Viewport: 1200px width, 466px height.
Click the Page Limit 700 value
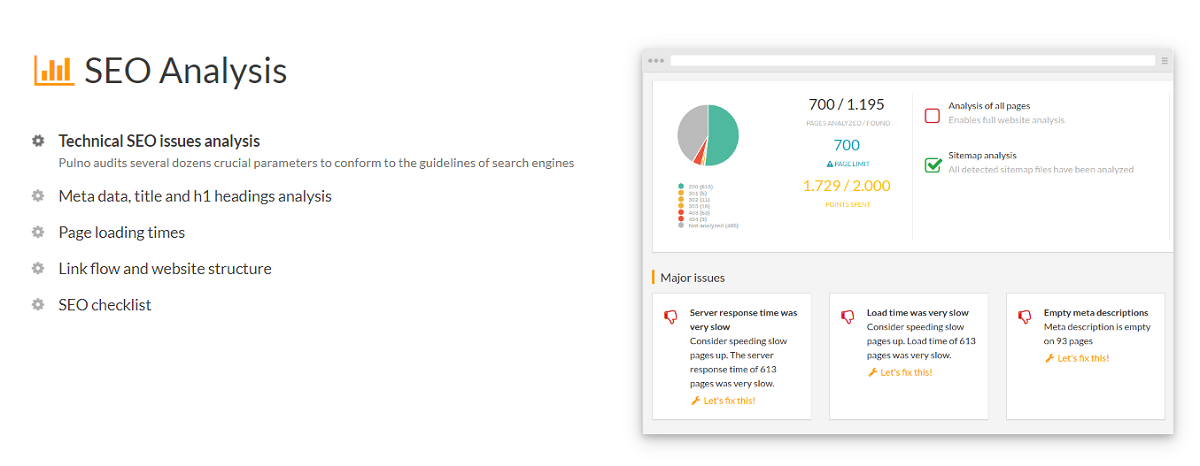point(846,146)
